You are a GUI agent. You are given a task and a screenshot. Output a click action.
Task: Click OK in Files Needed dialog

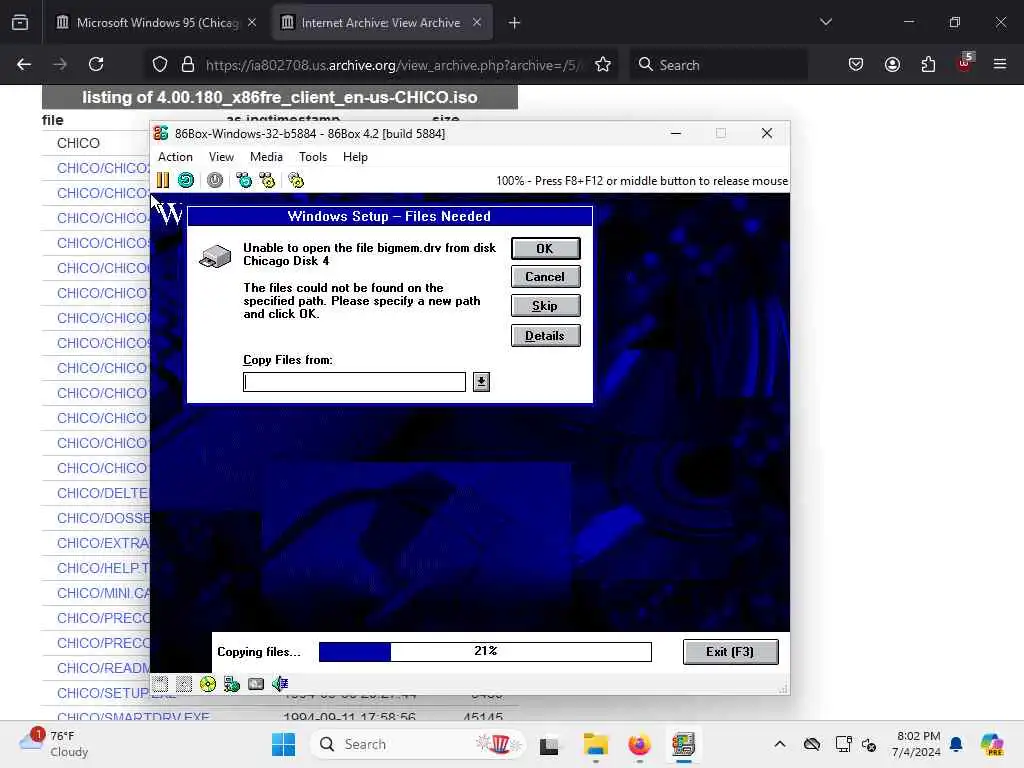coord(545,249)
